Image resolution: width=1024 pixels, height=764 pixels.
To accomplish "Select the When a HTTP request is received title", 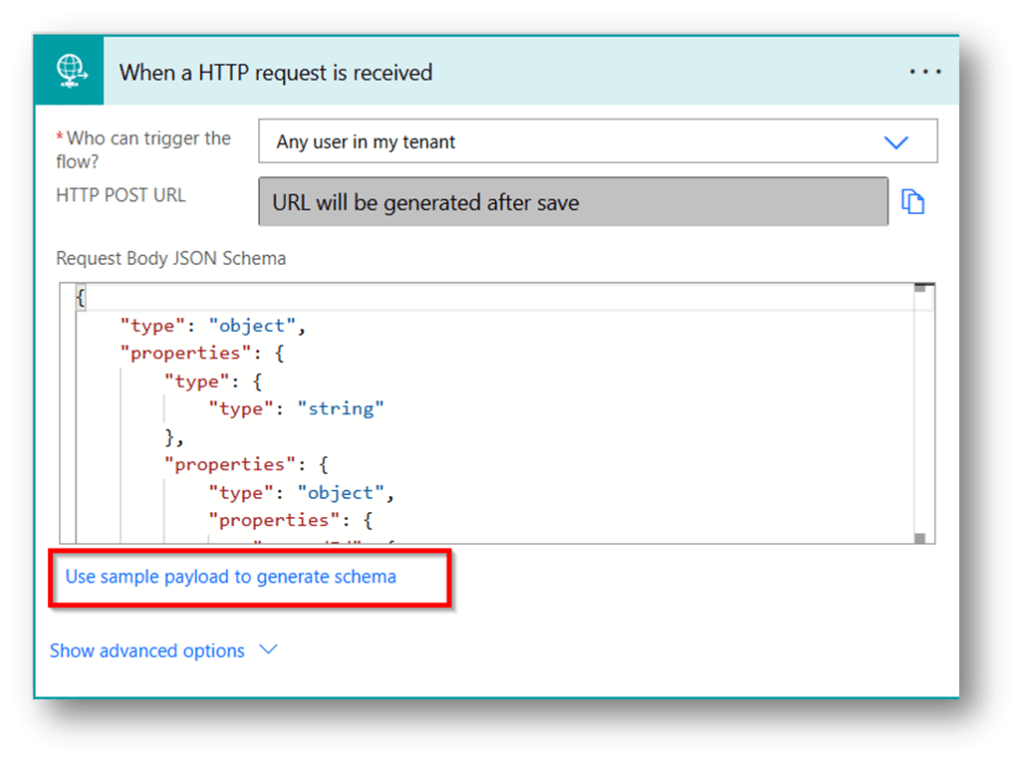I will click(x=276, y=72).
